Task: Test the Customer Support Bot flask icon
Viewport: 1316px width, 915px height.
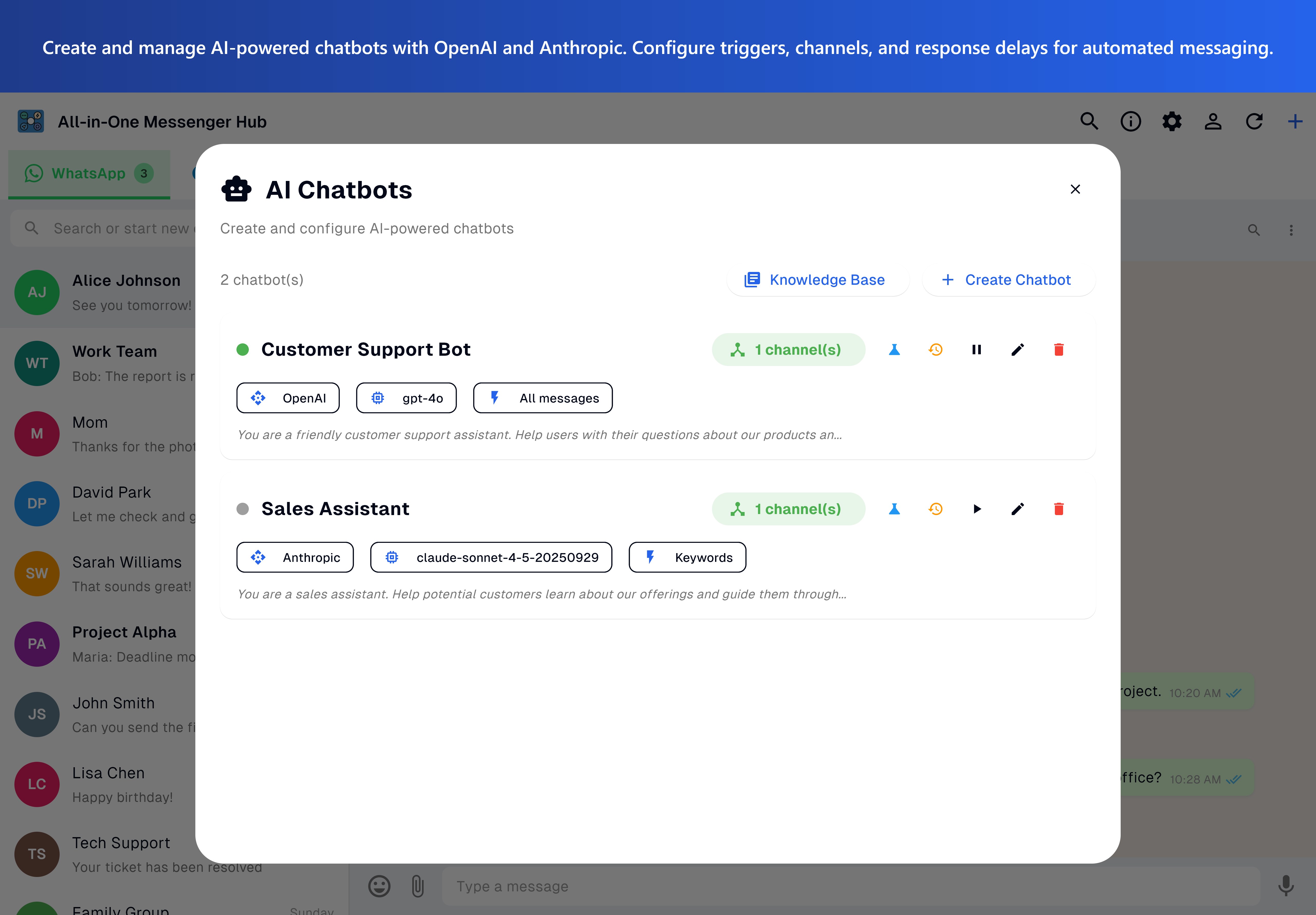Action: tap(894, 350)
